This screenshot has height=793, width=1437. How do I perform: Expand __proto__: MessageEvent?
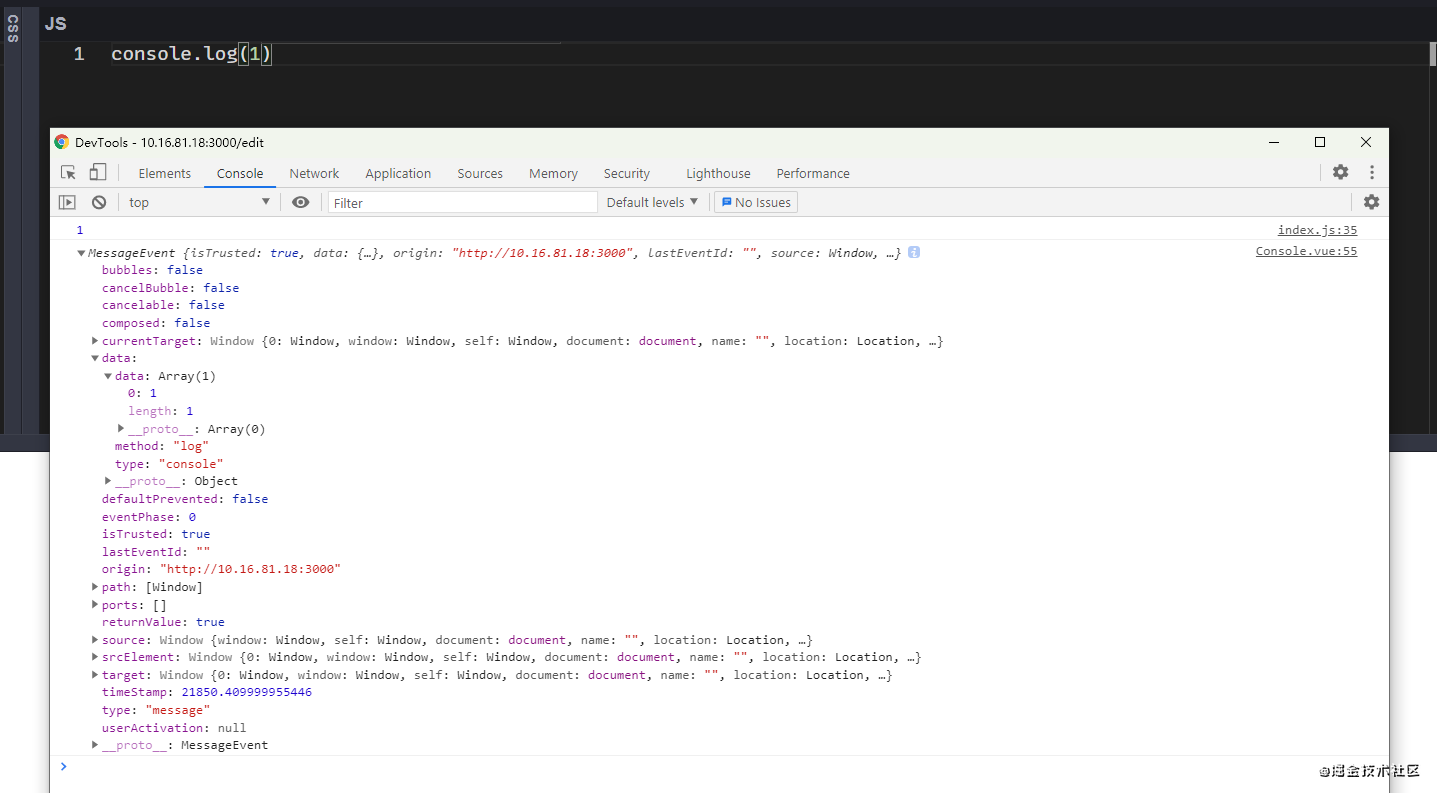coord(95,745)
